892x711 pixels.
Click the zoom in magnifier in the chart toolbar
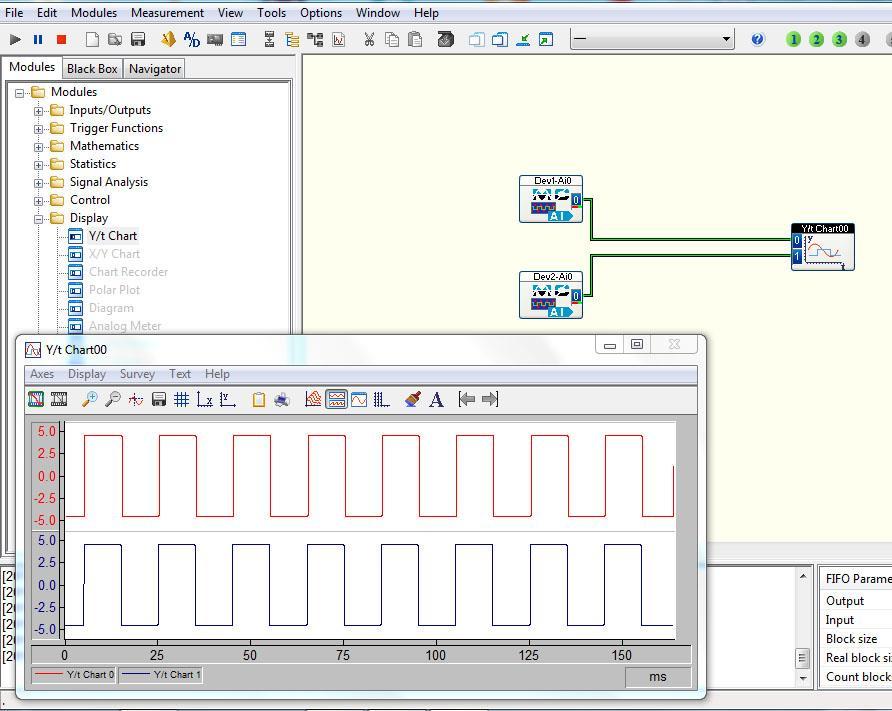pos(89,399)
